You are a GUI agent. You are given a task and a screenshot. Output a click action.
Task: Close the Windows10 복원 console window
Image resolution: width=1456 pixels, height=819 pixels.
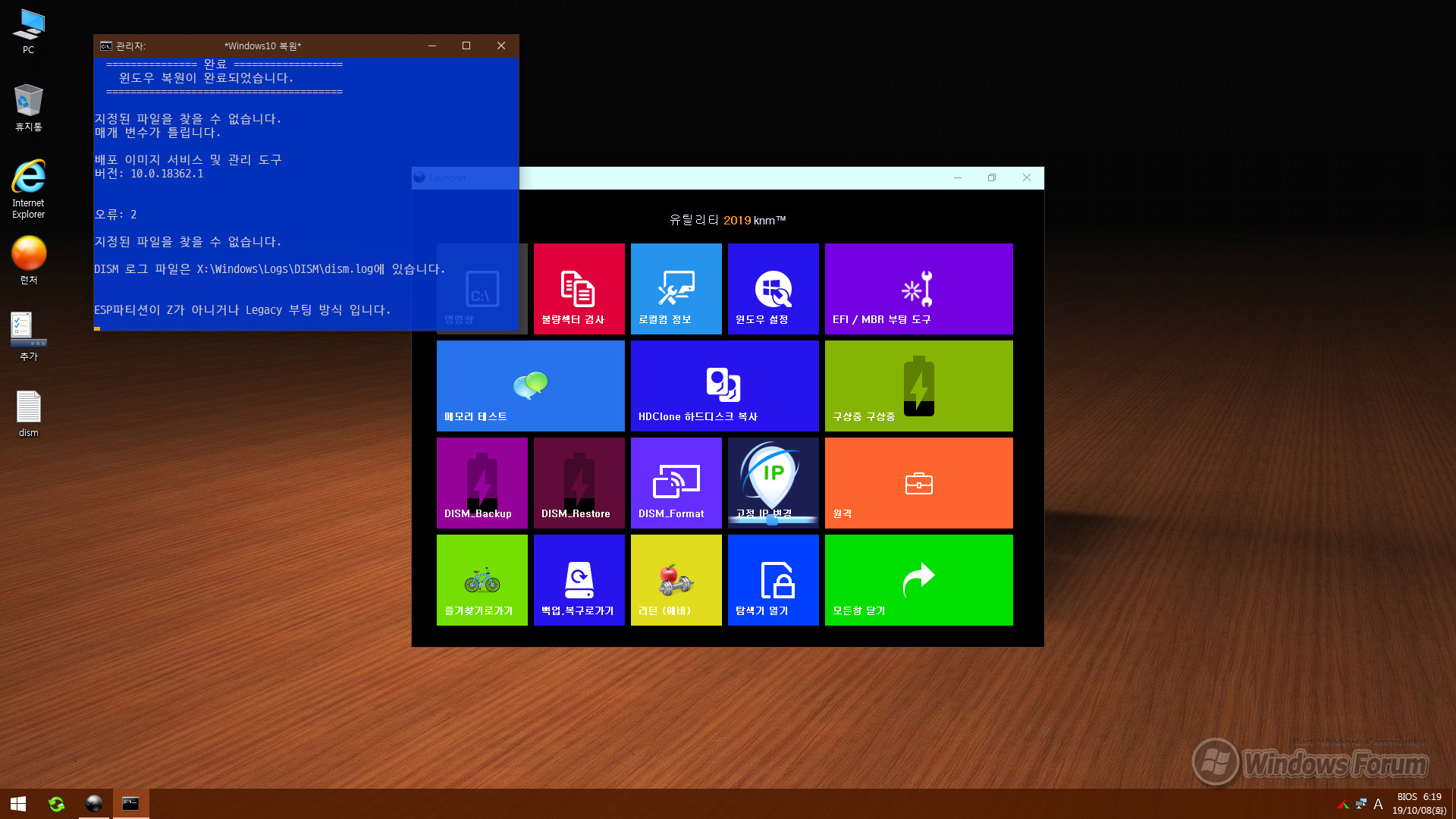tap(501, 45)
